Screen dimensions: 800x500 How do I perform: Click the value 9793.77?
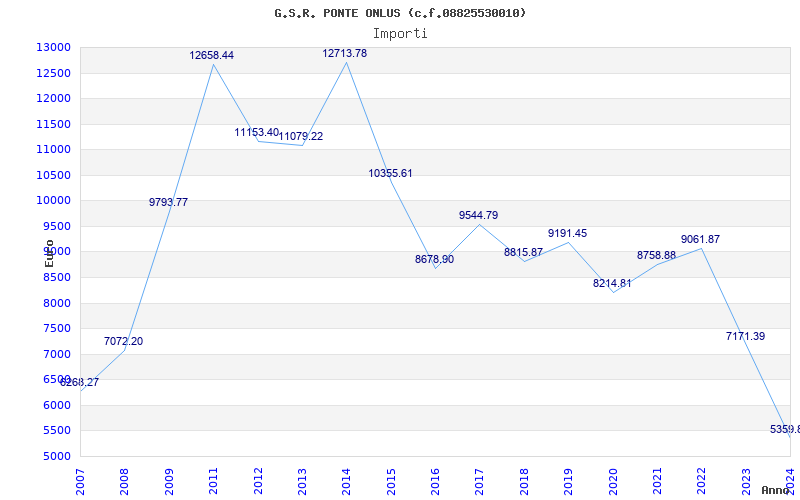pyautogui.click(x=168, y=202)
